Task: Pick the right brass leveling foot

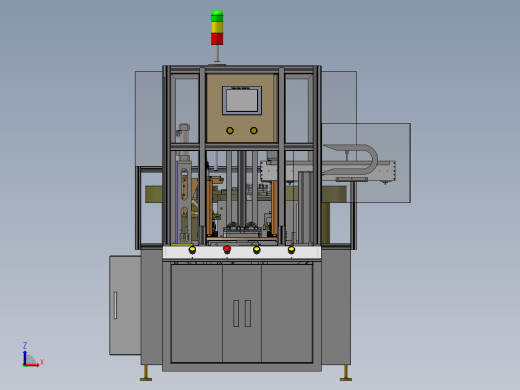Action: click(x=346, y=373)
